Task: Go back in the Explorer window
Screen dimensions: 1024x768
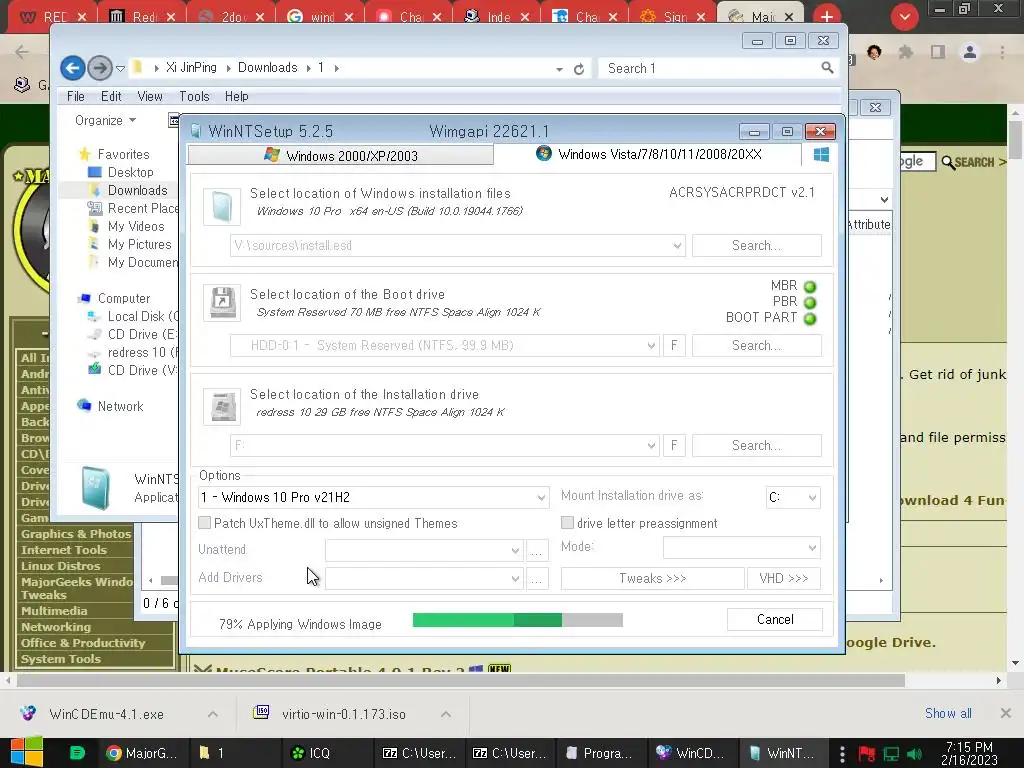Action: (x=72, y=68)
